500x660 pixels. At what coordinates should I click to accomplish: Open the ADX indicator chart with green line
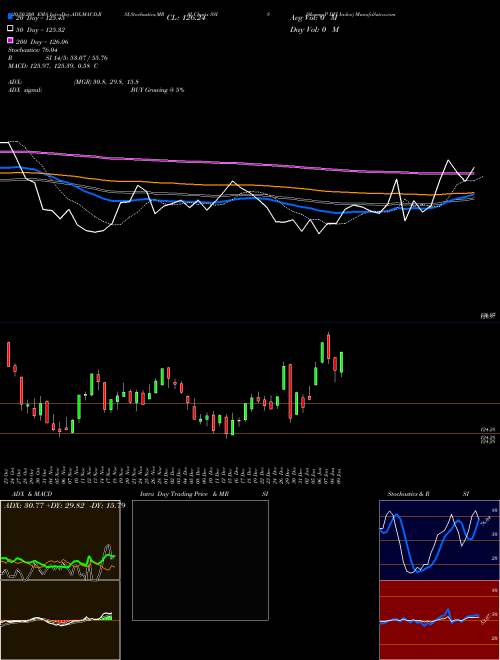coord(60,540)
